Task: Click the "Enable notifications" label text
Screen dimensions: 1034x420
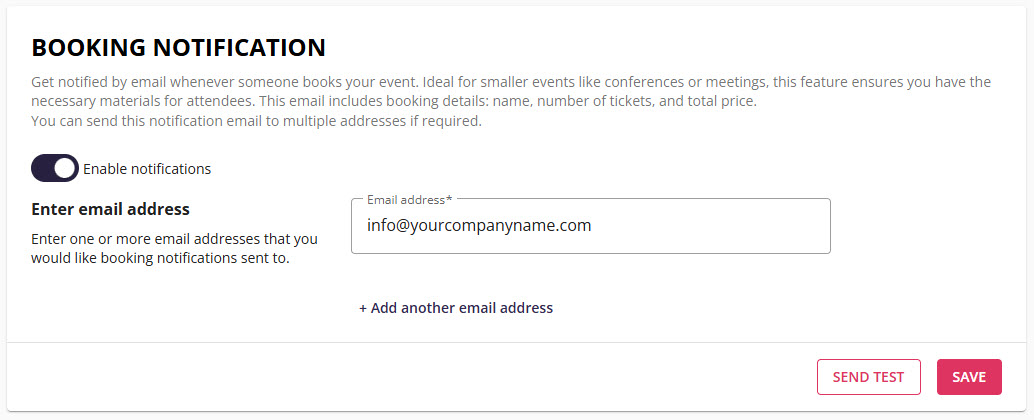Action: [147, 169]
